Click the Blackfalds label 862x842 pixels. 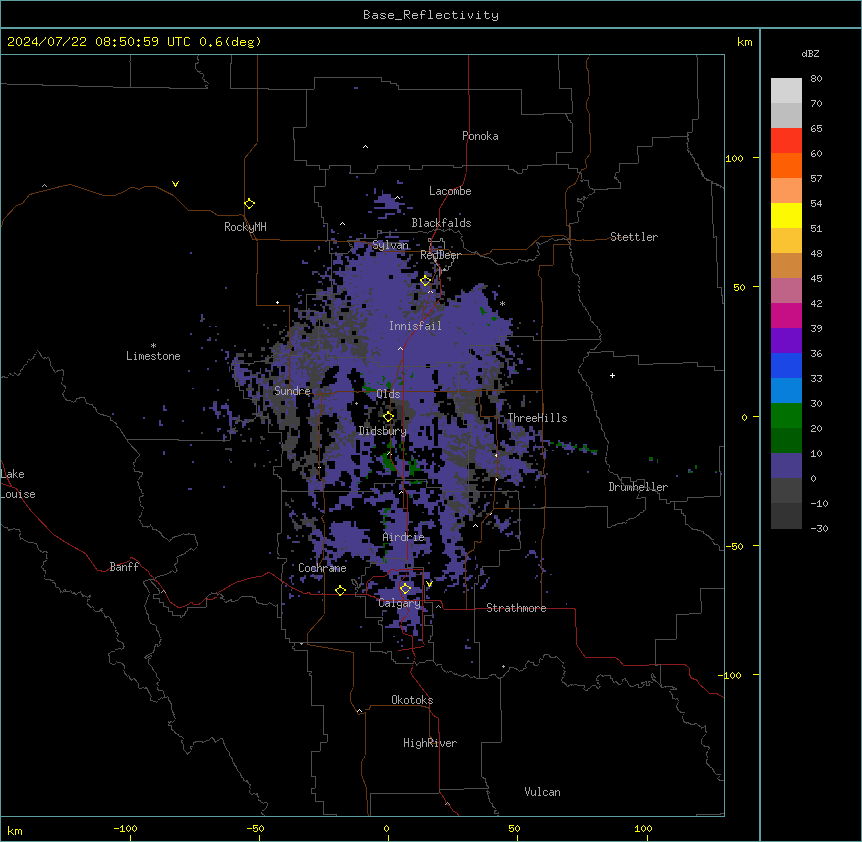pos(441,223)
